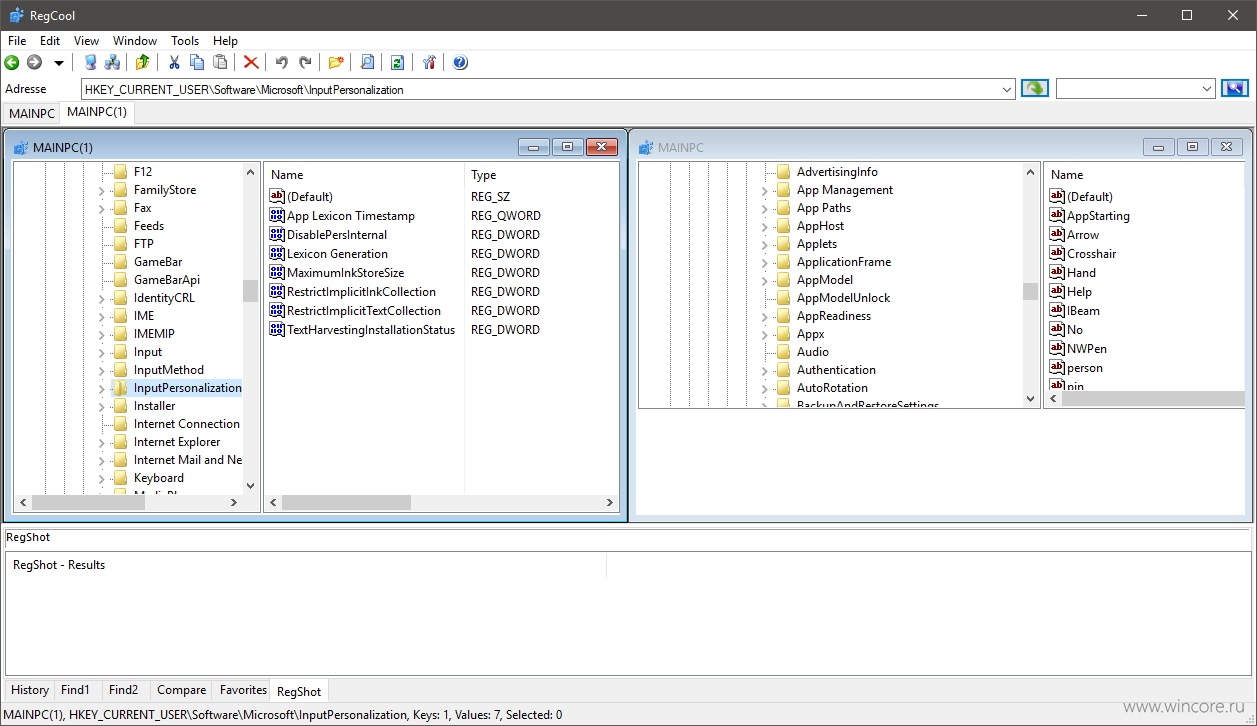
Task: Click the Undo arrow icon
Action: (x=282, y=63)
